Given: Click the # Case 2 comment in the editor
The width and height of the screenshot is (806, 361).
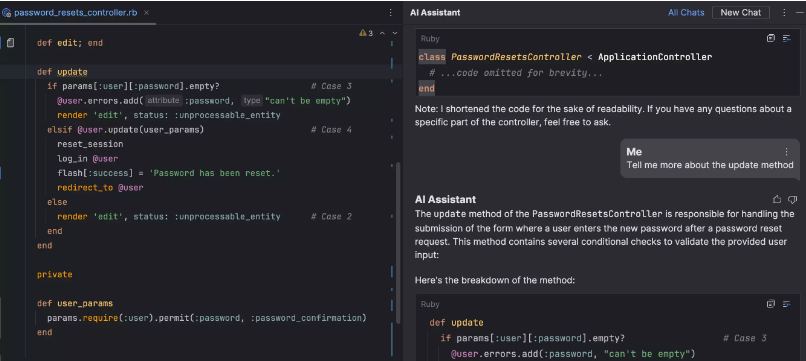Looking at the screenshot, I should click(x=332, y=216).
